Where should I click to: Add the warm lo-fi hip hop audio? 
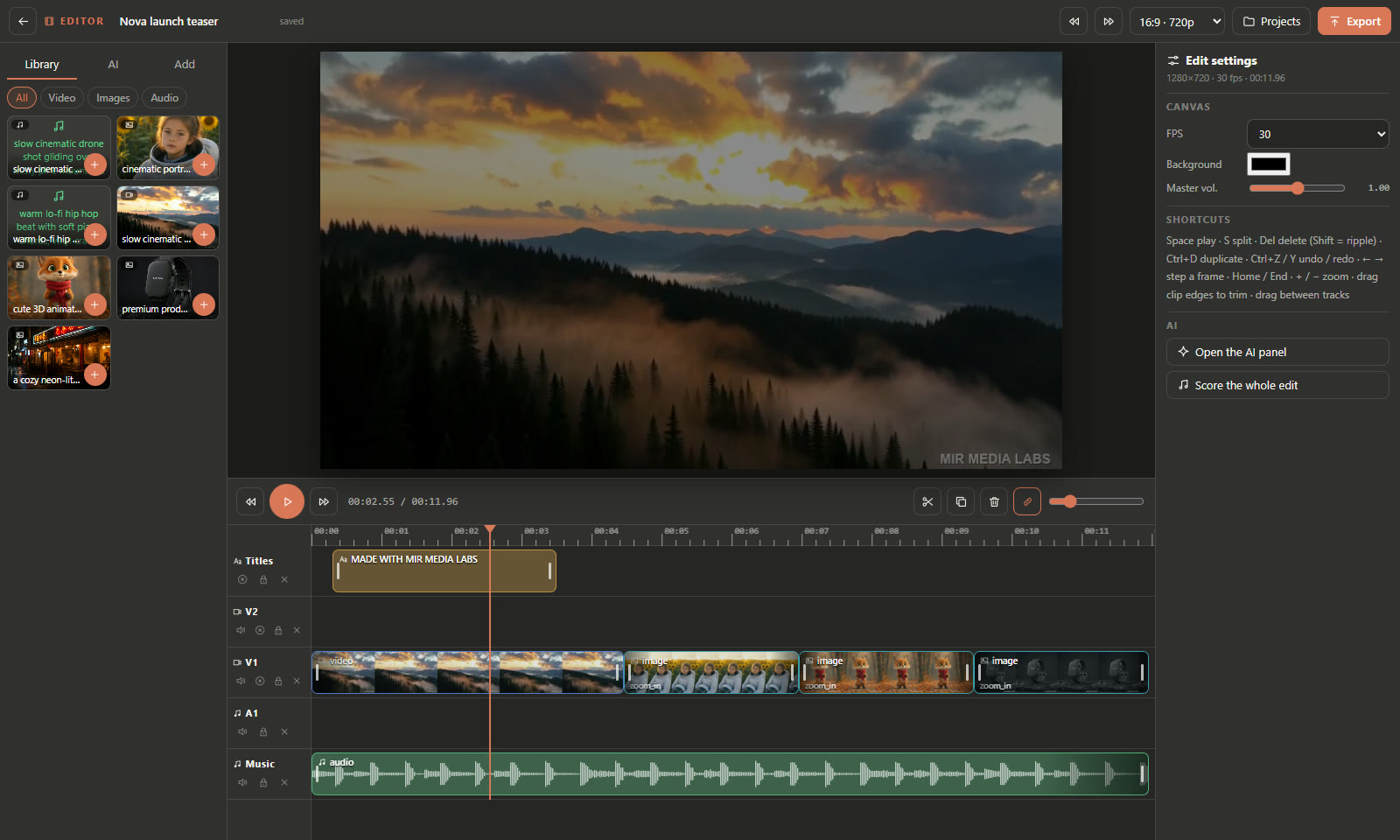pyautogui.click(x=95, y=234)
